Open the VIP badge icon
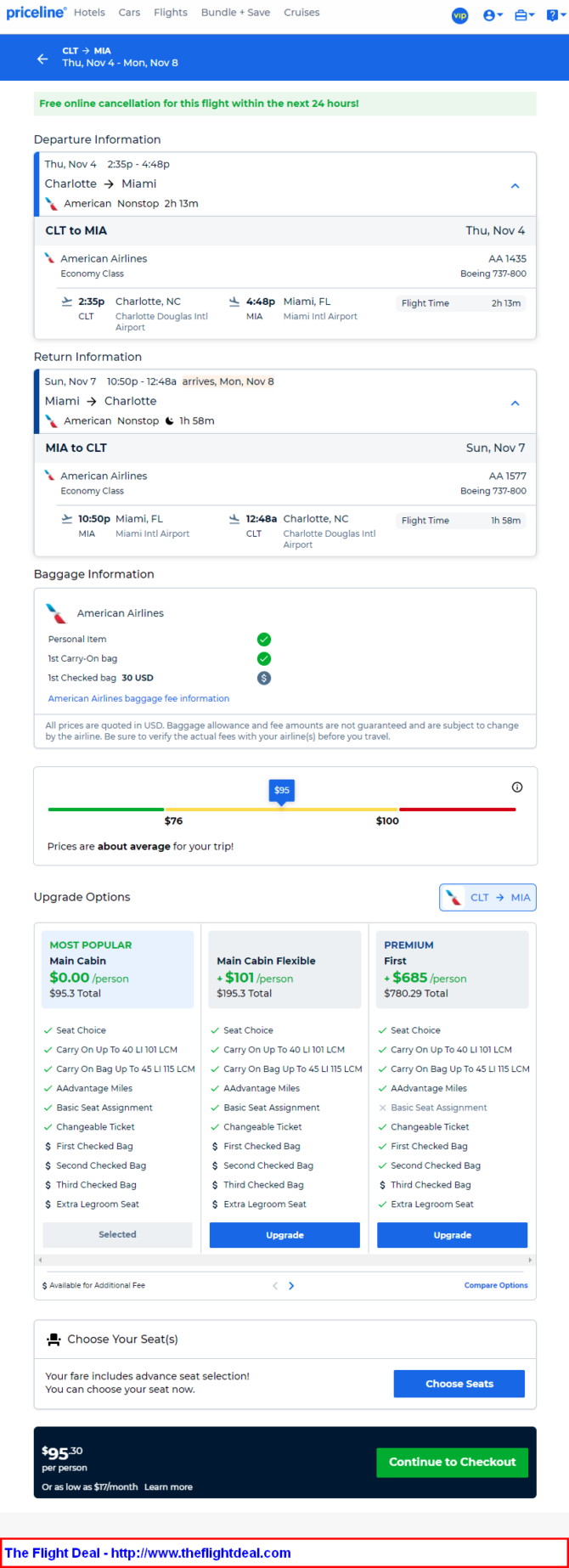569x1568 pixels. point(459,15)
